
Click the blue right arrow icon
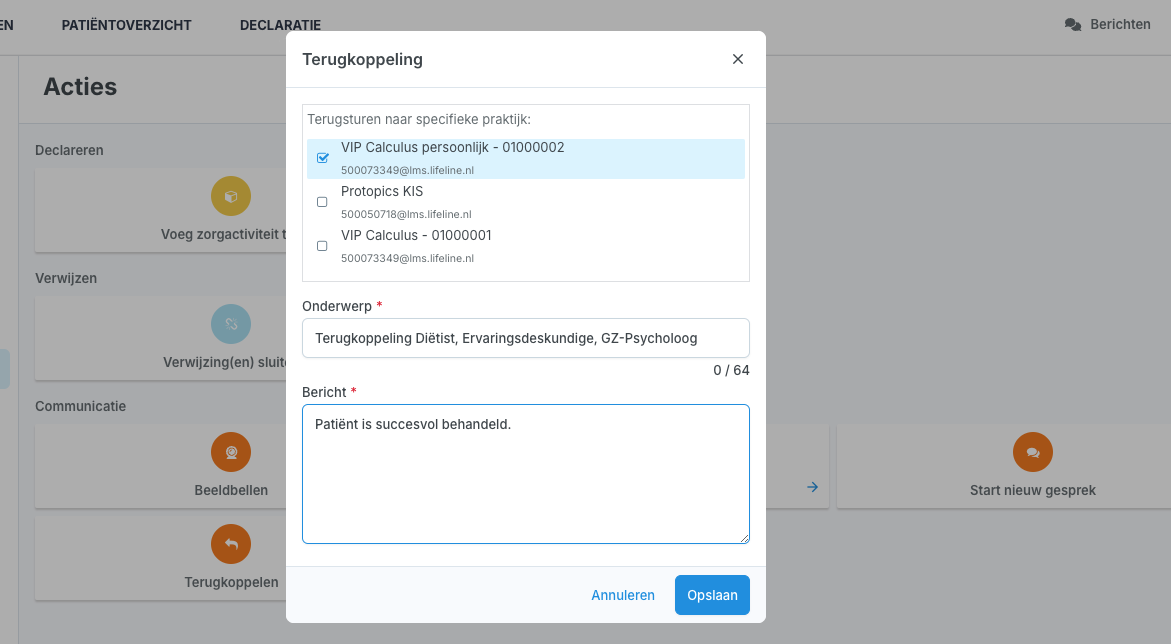click(x=813, y=487)
